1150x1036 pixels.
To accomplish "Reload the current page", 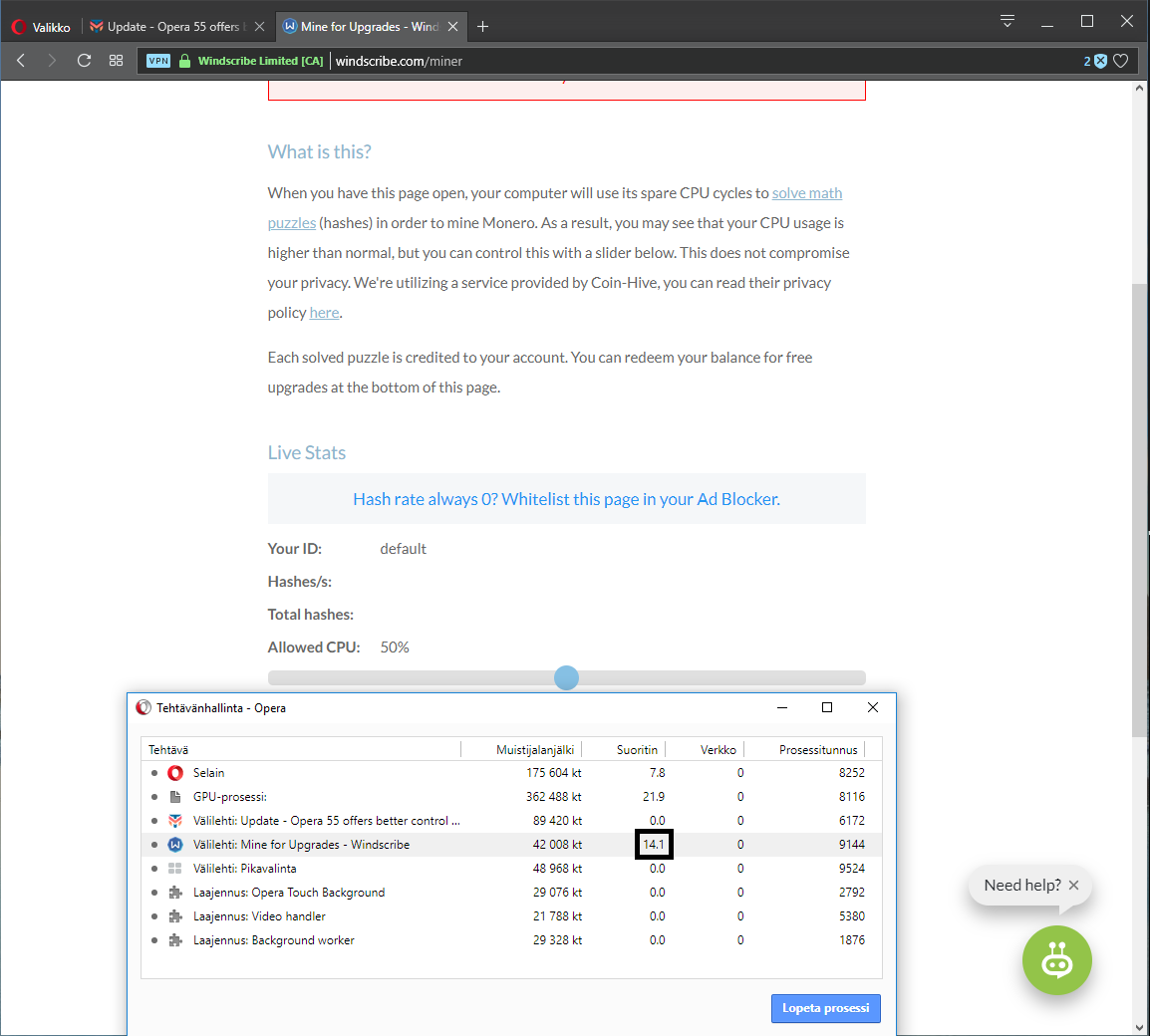I will 85,61.
